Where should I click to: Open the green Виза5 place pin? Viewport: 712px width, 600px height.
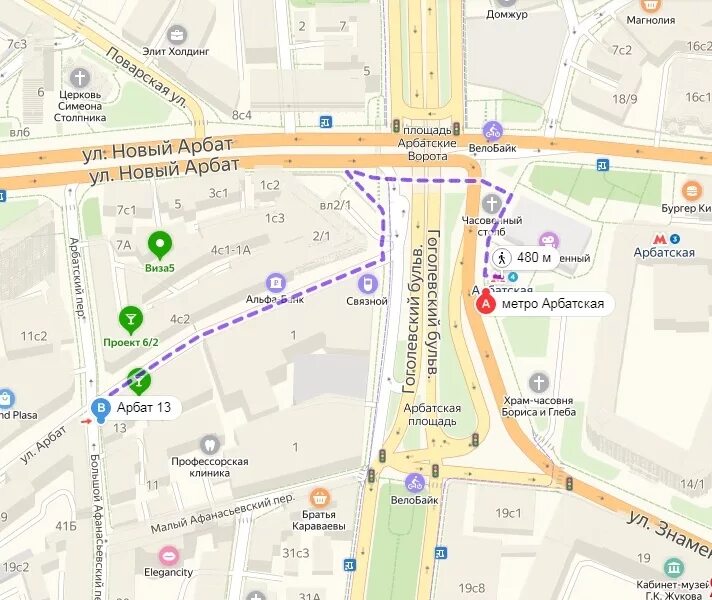point(160,245)
